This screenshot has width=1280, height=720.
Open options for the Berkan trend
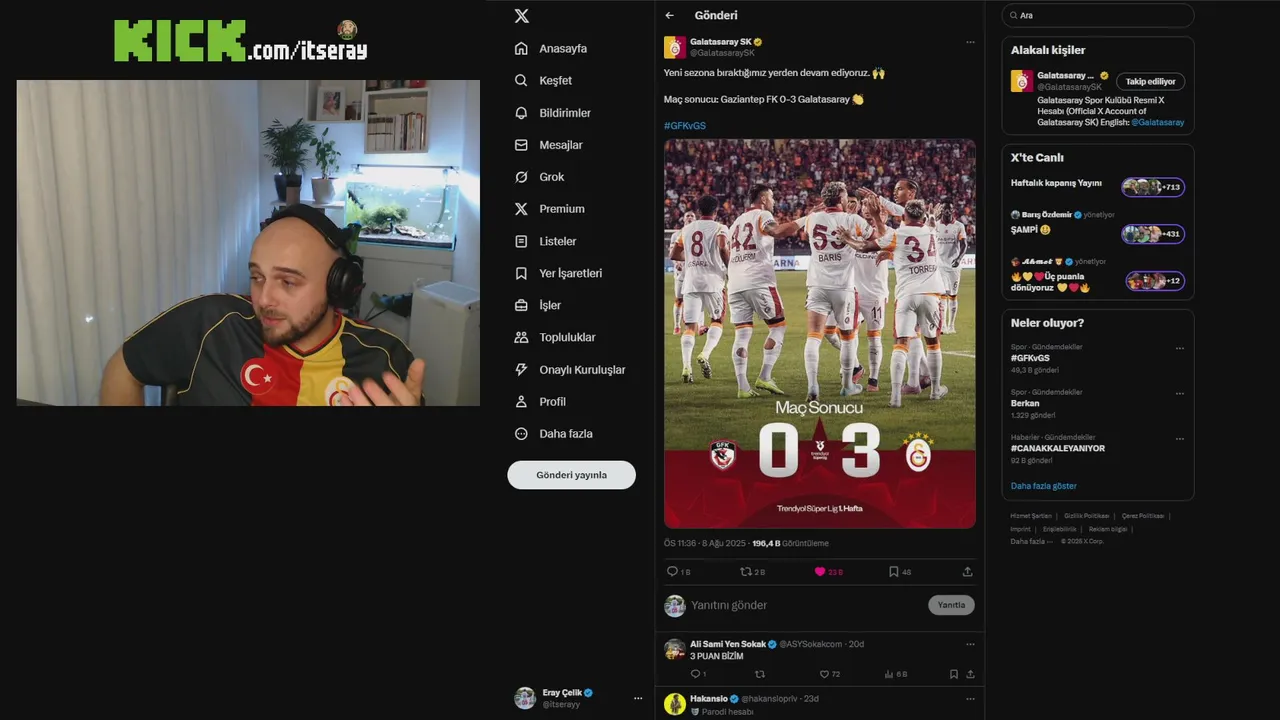point(1180,394)
